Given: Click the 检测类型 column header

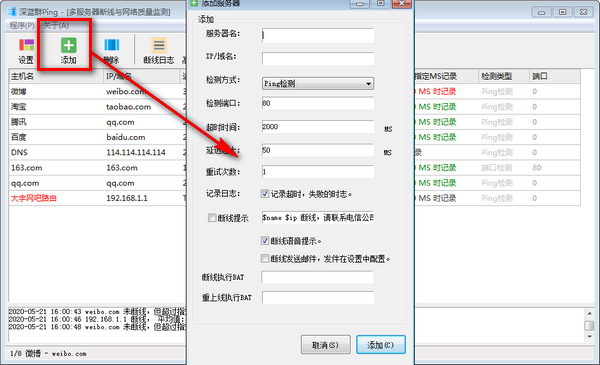Looking at the screenshot, I should tap(504, 76).
